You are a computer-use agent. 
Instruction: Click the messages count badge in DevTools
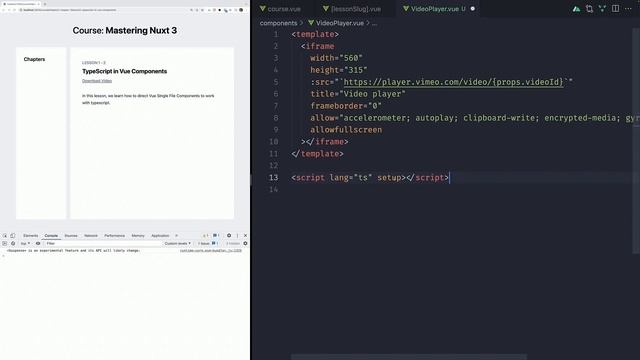(216, 236)
